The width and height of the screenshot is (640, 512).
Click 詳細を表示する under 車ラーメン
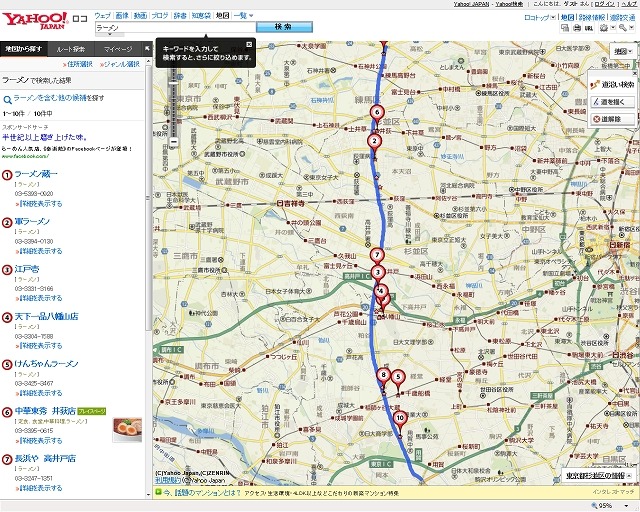tap(41, 251)
